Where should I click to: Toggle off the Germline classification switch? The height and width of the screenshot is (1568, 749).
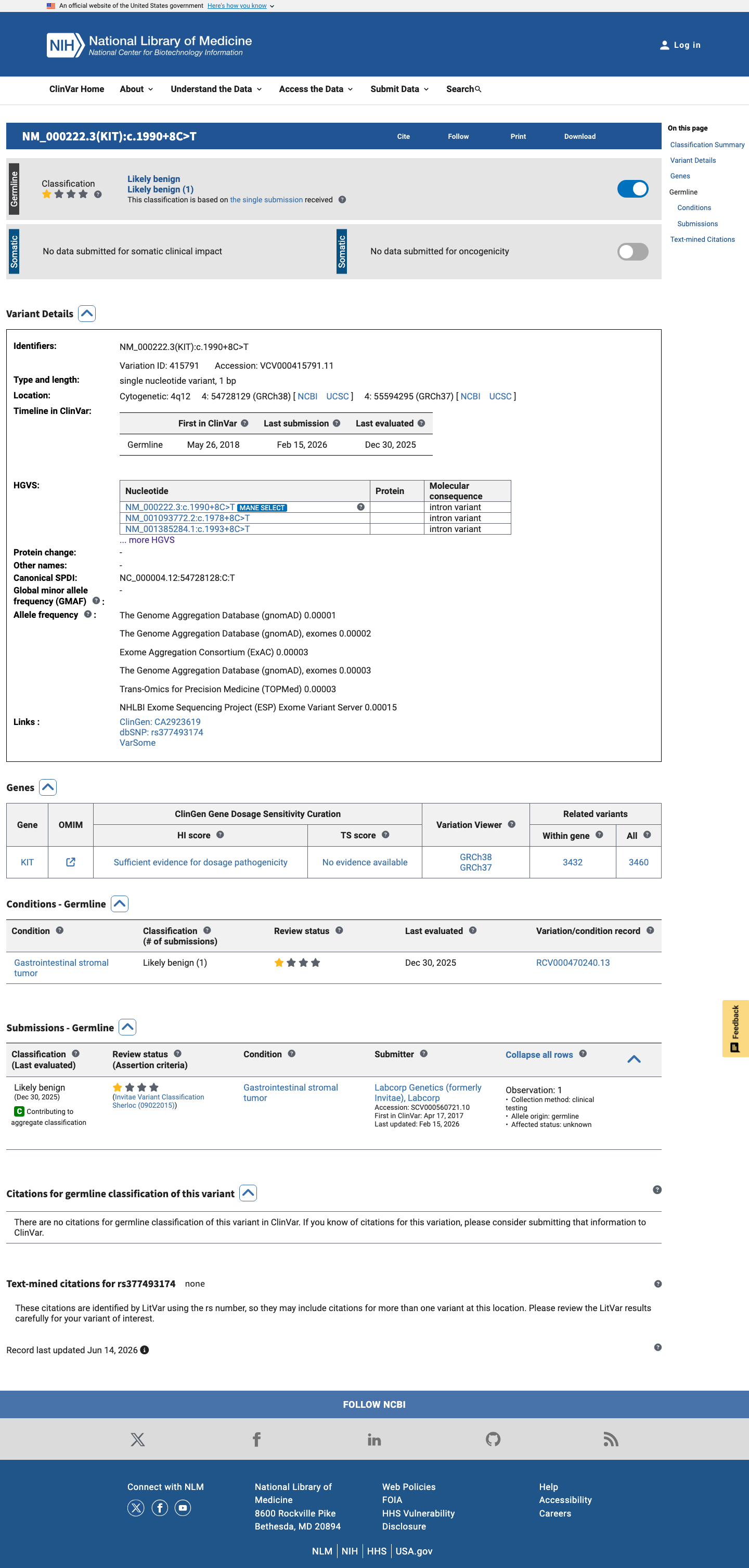point(632,189)
